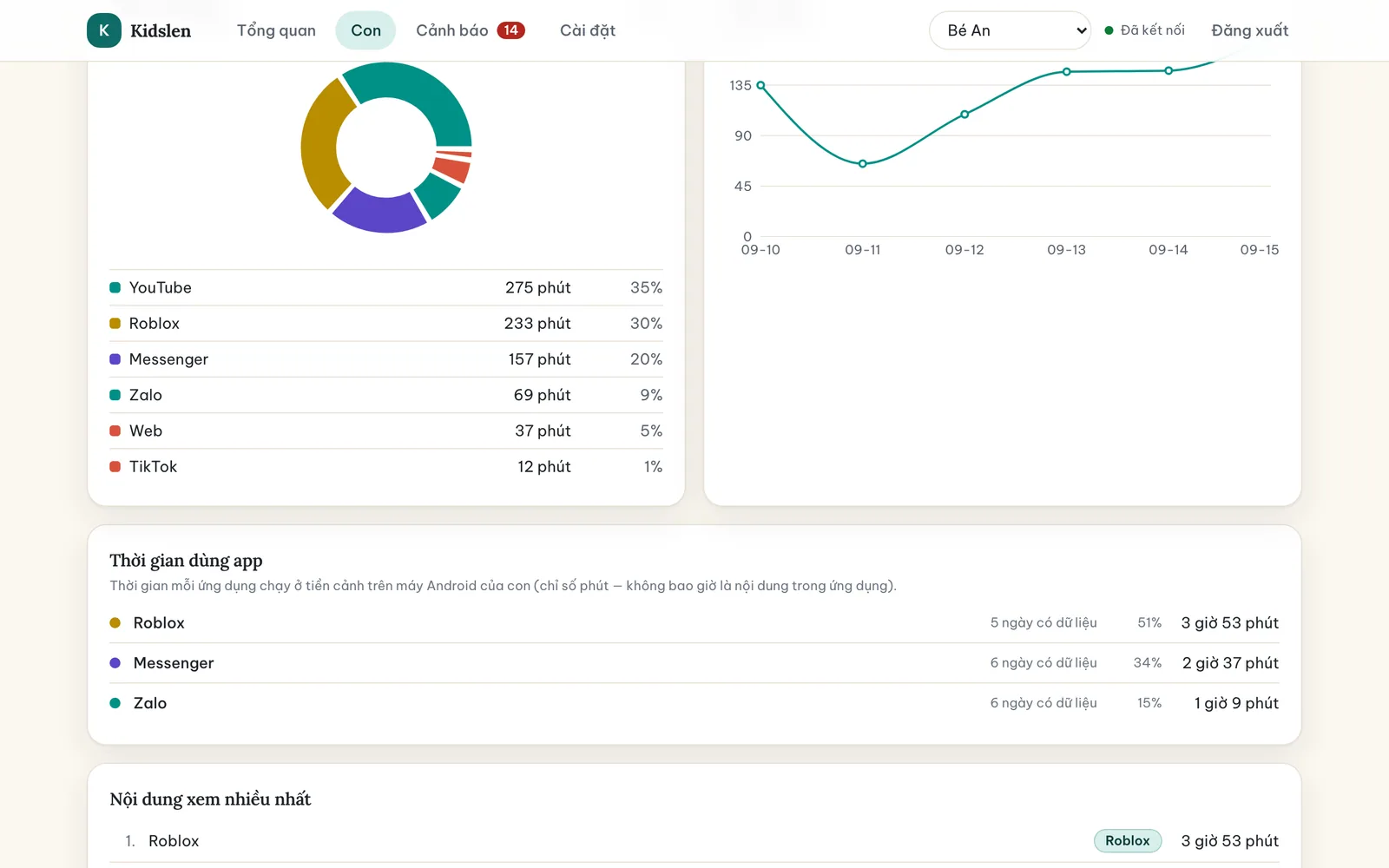Click the 30% share value
The height and width of the screenshot is (868, 1389).
646,323
